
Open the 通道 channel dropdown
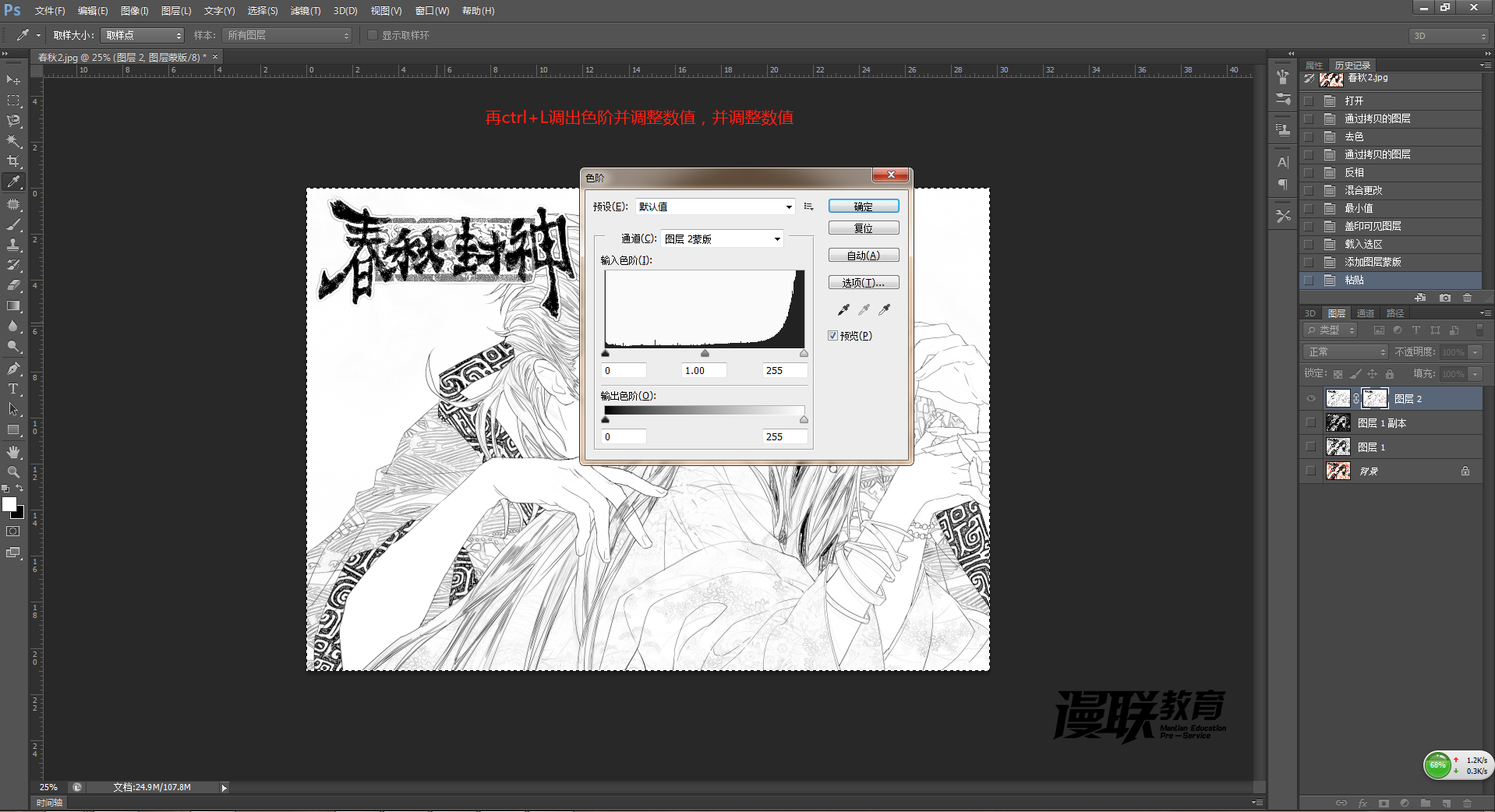(722, 239)
